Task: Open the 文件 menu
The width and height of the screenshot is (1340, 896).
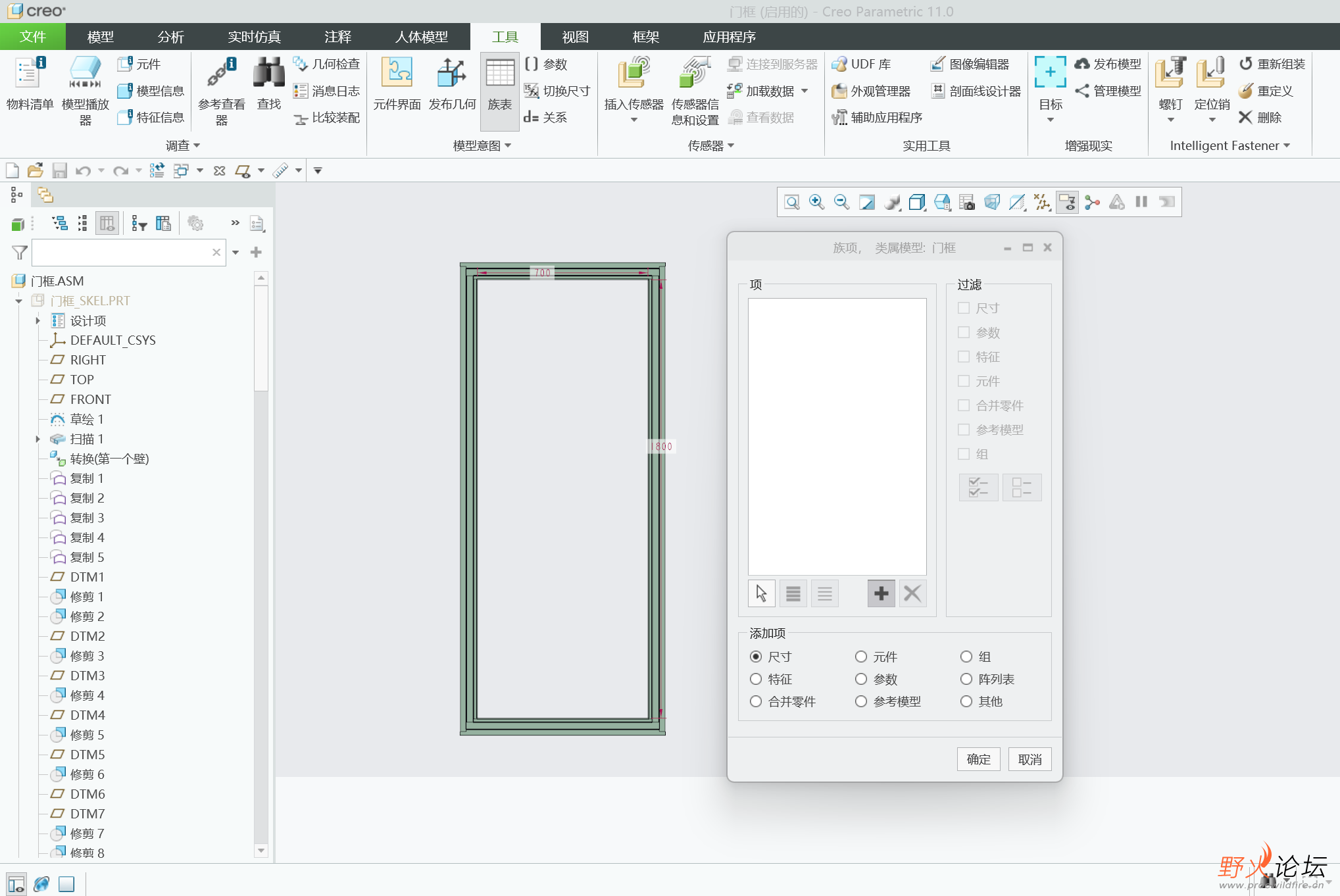Action: point(33,37)
